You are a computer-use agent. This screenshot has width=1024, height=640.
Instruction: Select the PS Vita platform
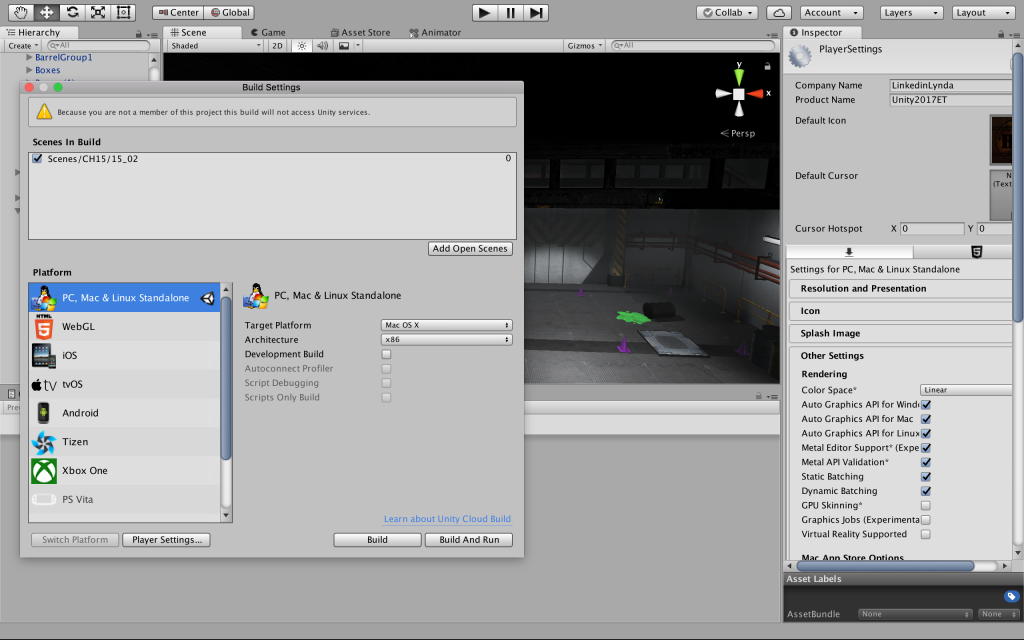[x=124, y=499]
